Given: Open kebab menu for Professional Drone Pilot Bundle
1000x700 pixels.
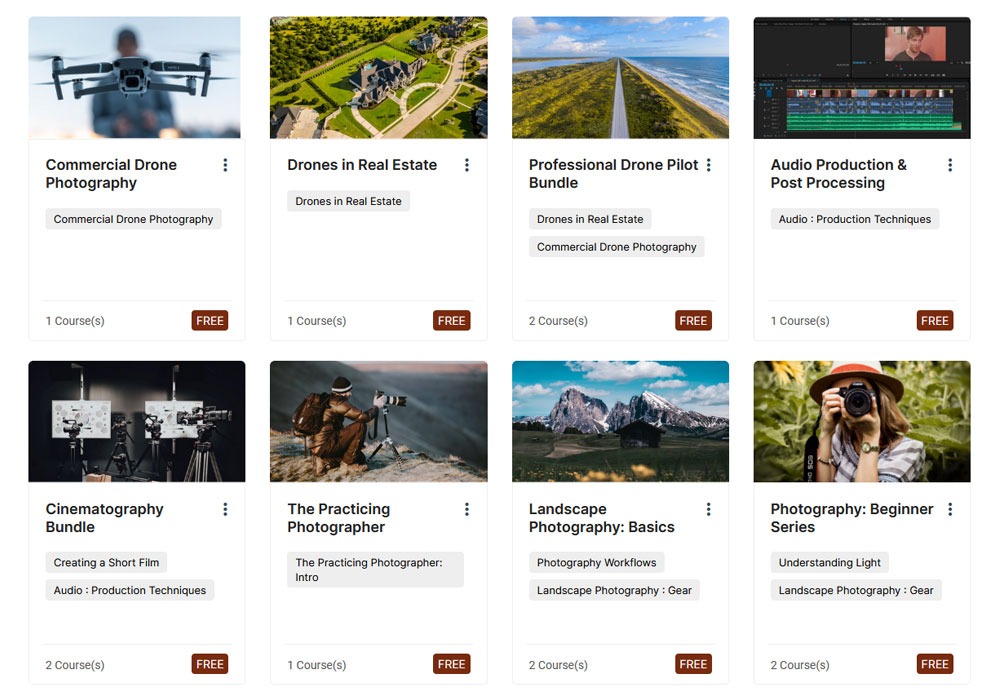Looking at the screenshot, I should (708, 165).
